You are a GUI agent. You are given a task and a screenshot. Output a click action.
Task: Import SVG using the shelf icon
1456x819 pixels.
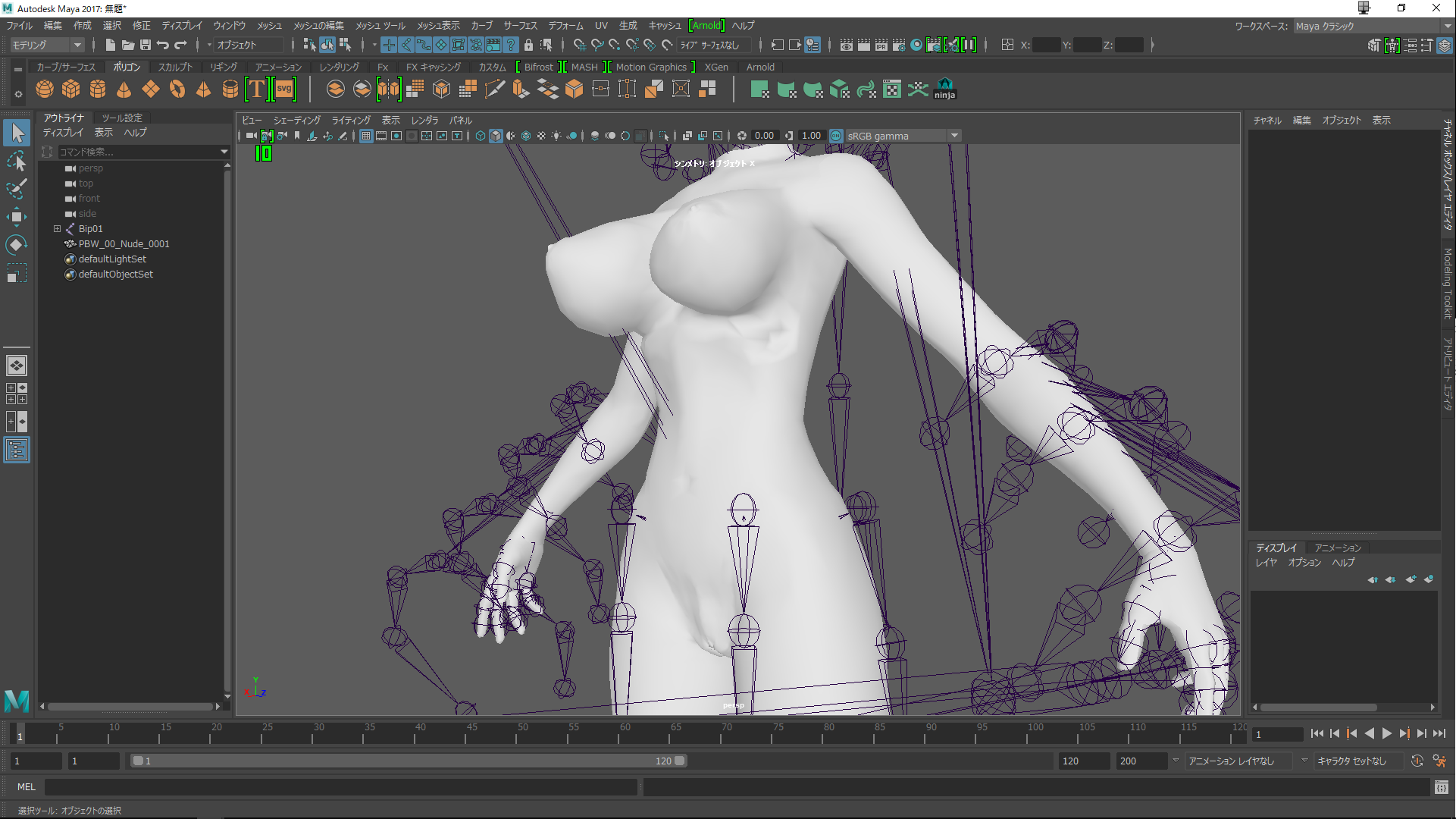tap(284, 89)
